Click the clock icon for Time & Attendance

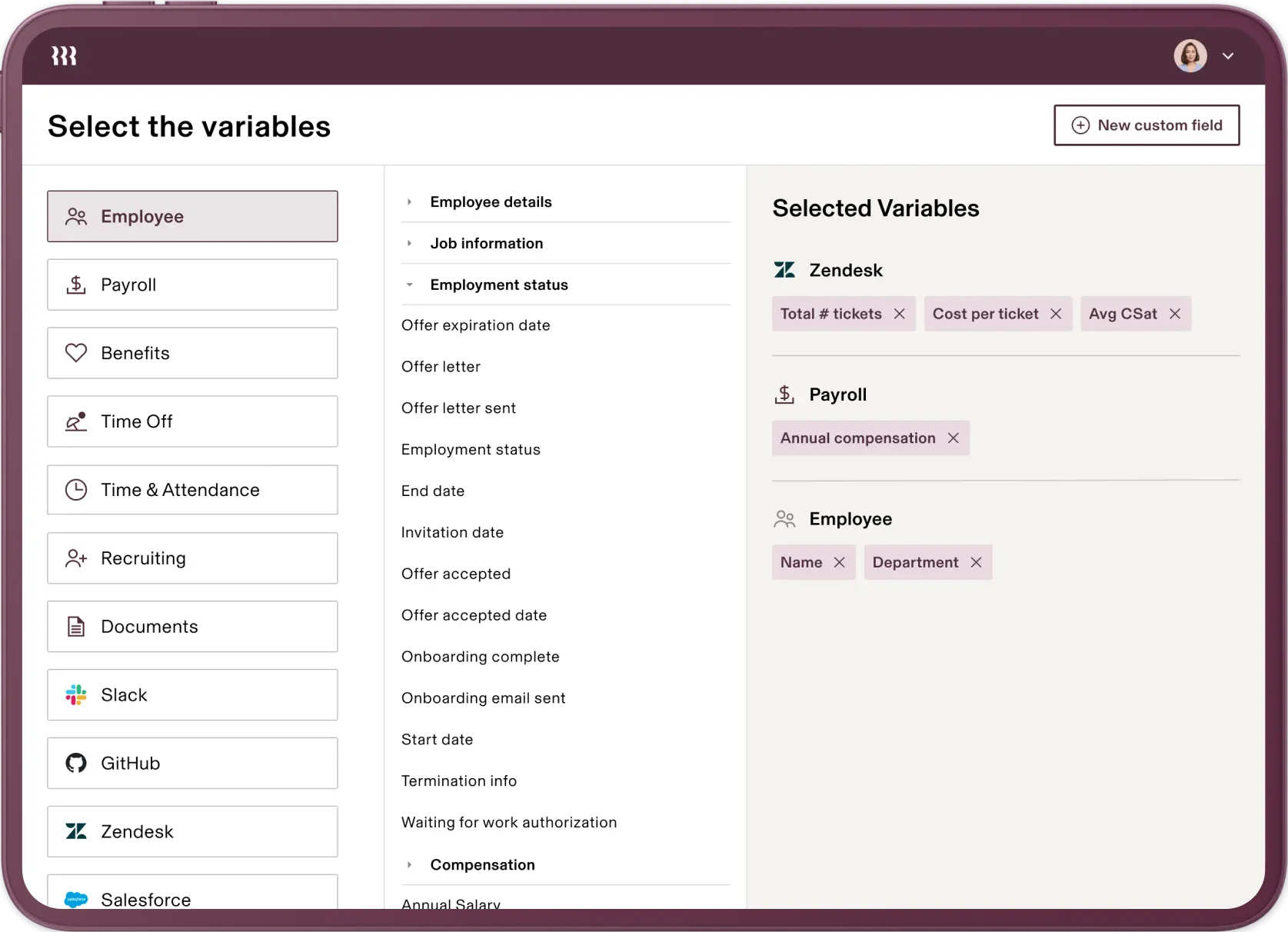point(76,490)
